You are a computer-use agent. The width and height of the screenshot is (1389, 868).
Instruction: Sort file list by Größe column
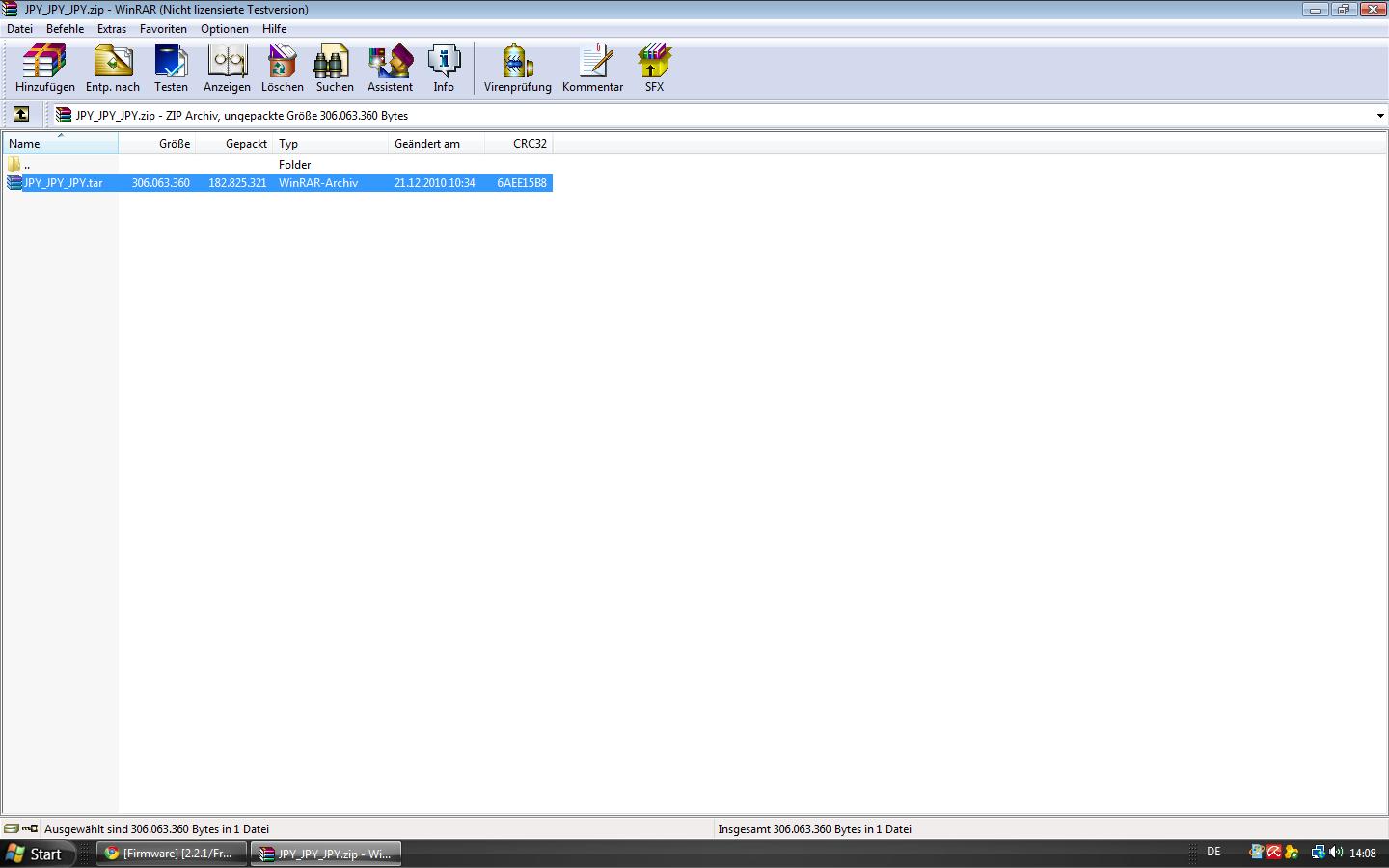pyautogui.click(x=174, y=144)
